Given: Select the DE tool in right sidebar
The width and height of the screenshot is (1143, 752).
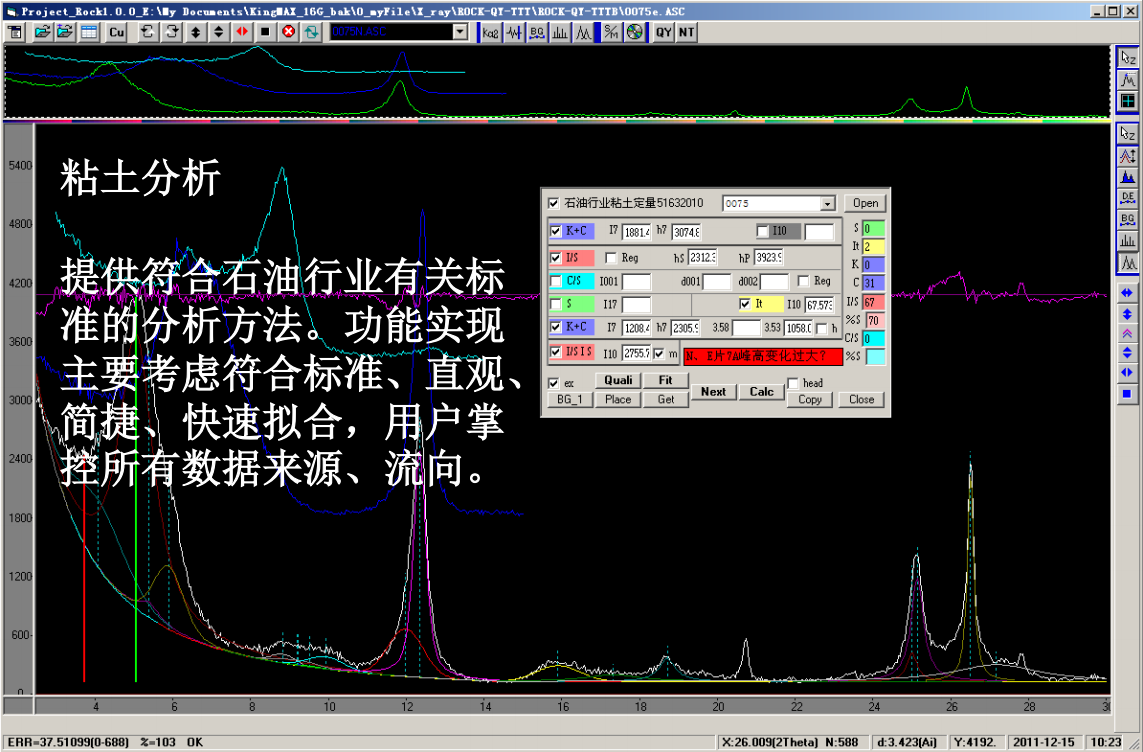Looking at the screenshot, I should coord(1127,198).
